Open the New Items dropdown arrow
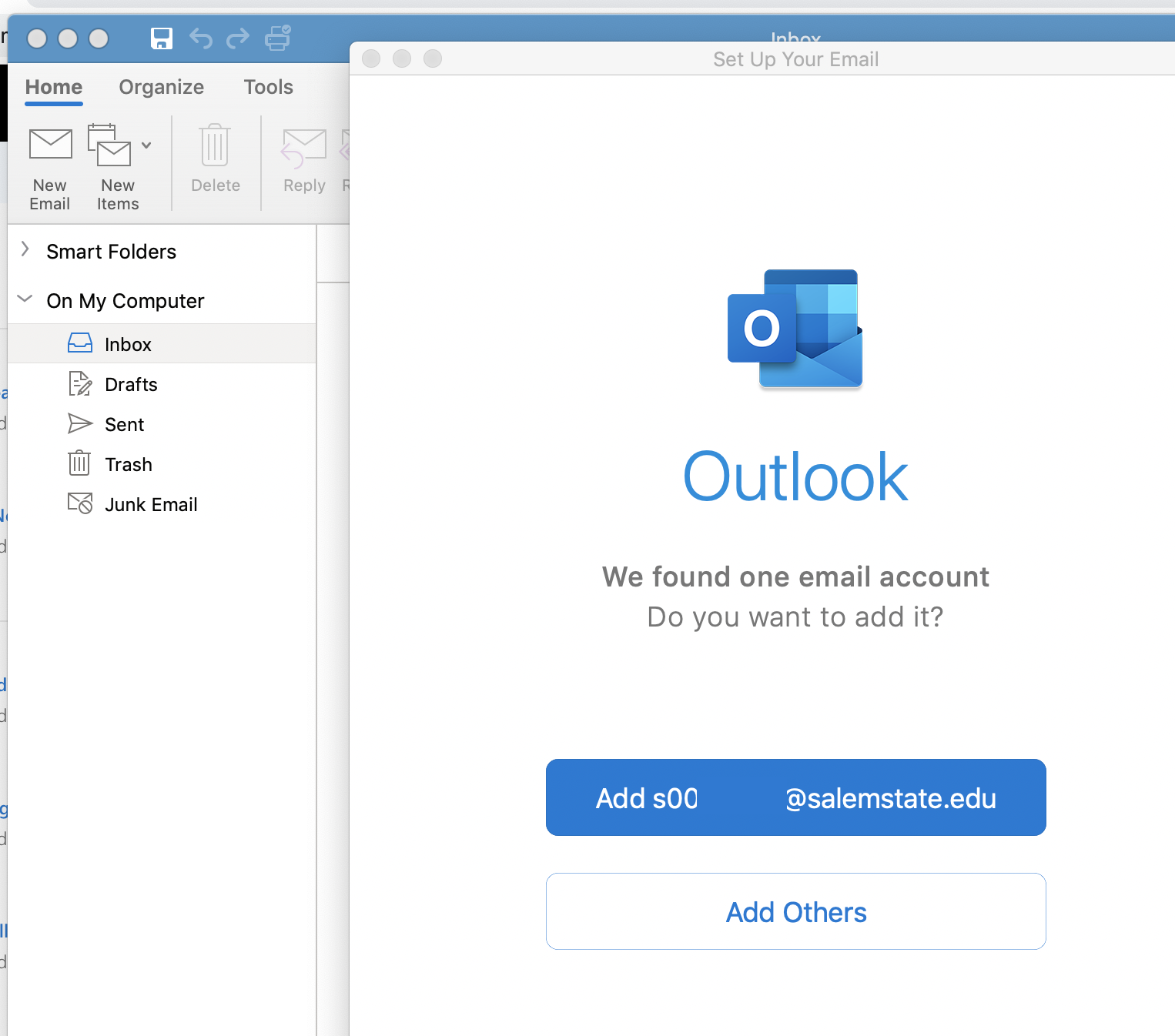 pyautogui.click(x=146, y=145)
